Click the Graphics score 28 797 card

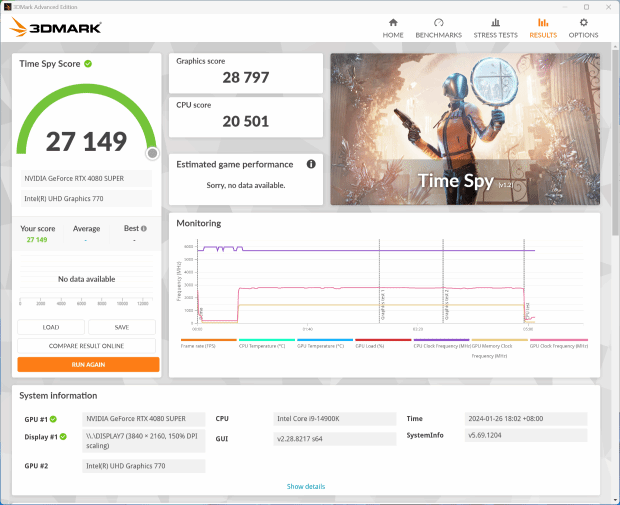tap(246, 73)
